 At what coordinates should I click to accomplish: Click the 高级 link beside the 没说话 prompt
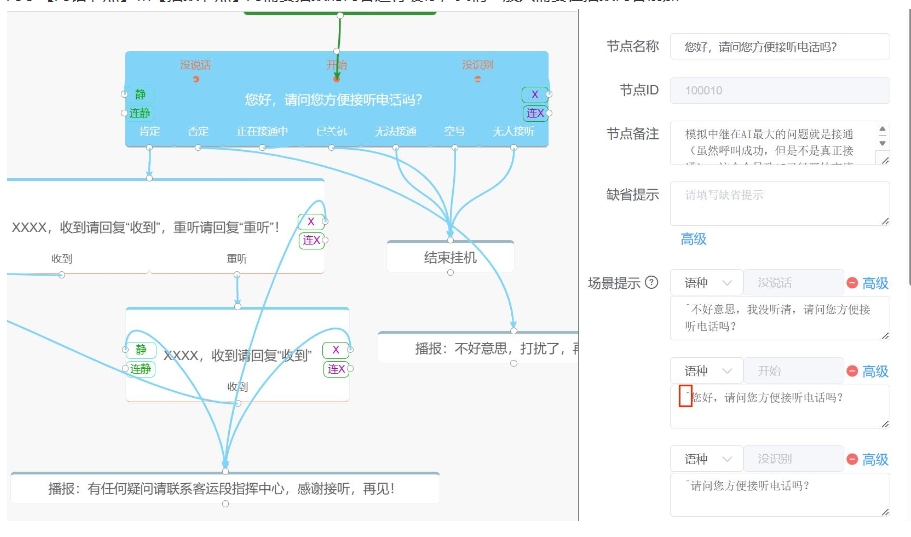(875, 283)
